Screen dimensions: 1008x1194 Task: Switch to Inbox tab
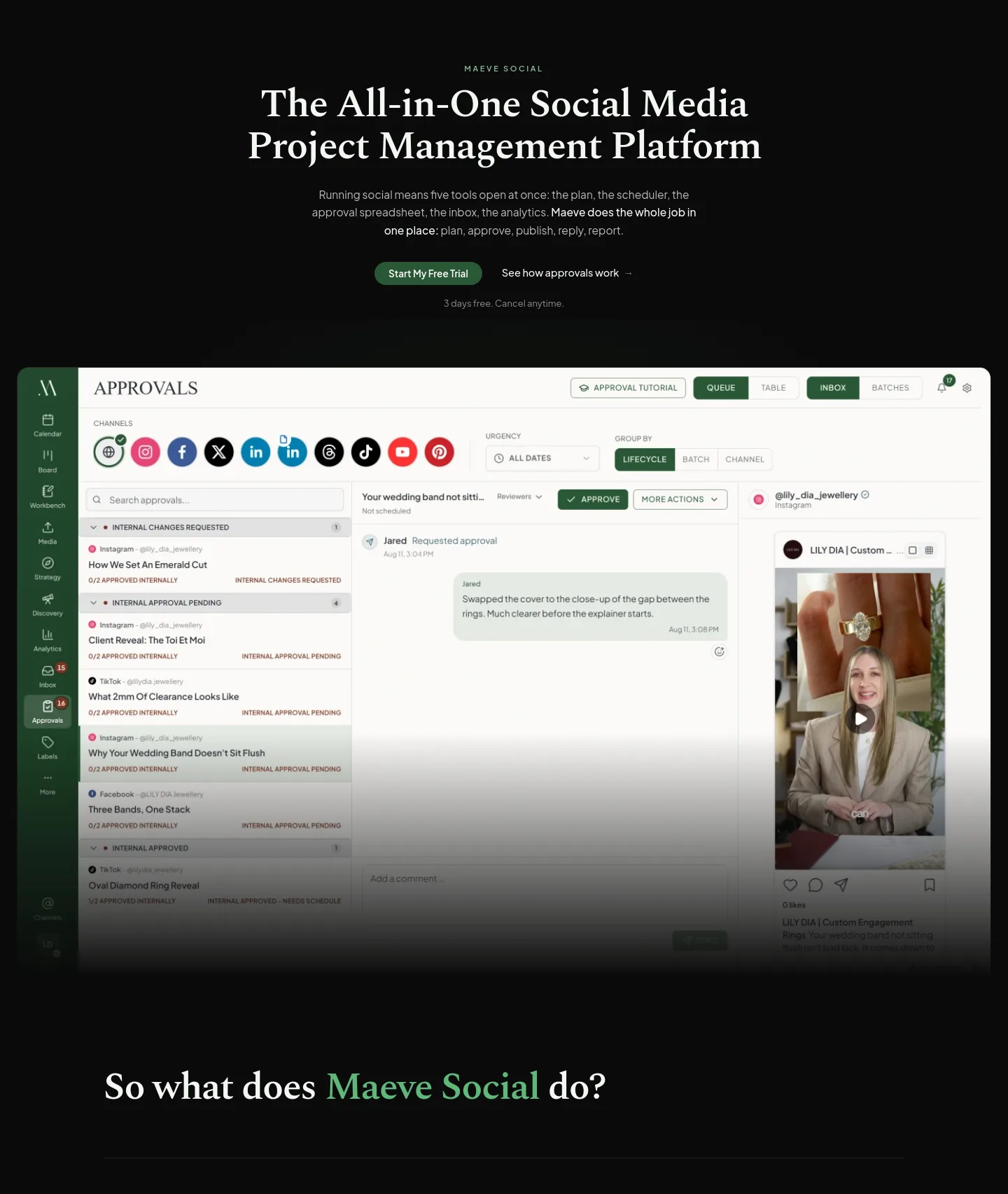[833, 388]
